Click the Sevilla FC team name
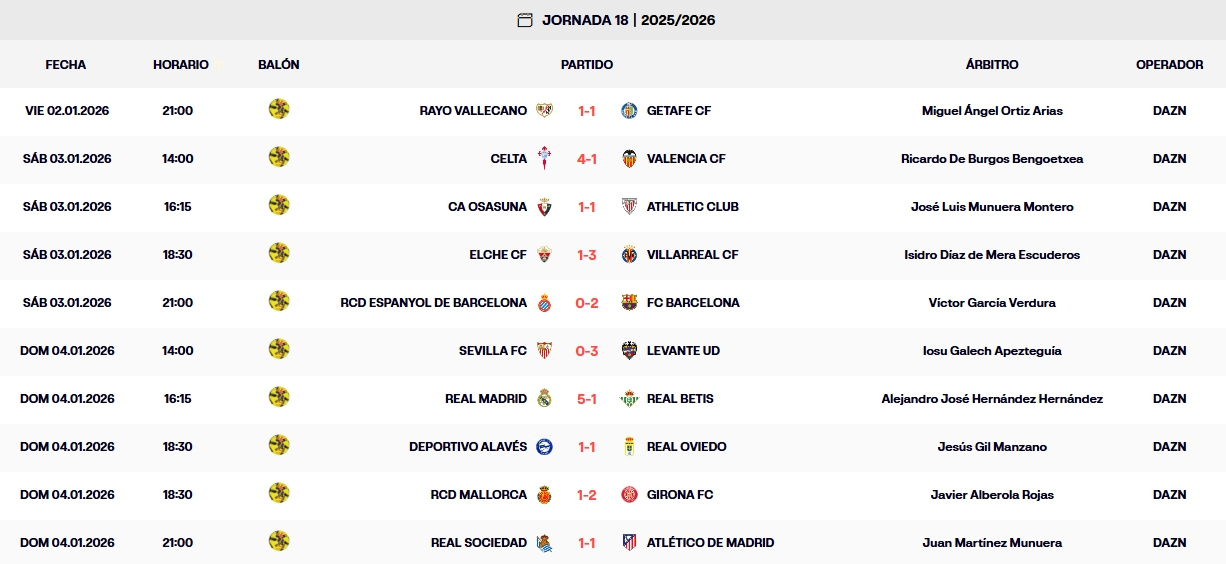 point(492,351)
